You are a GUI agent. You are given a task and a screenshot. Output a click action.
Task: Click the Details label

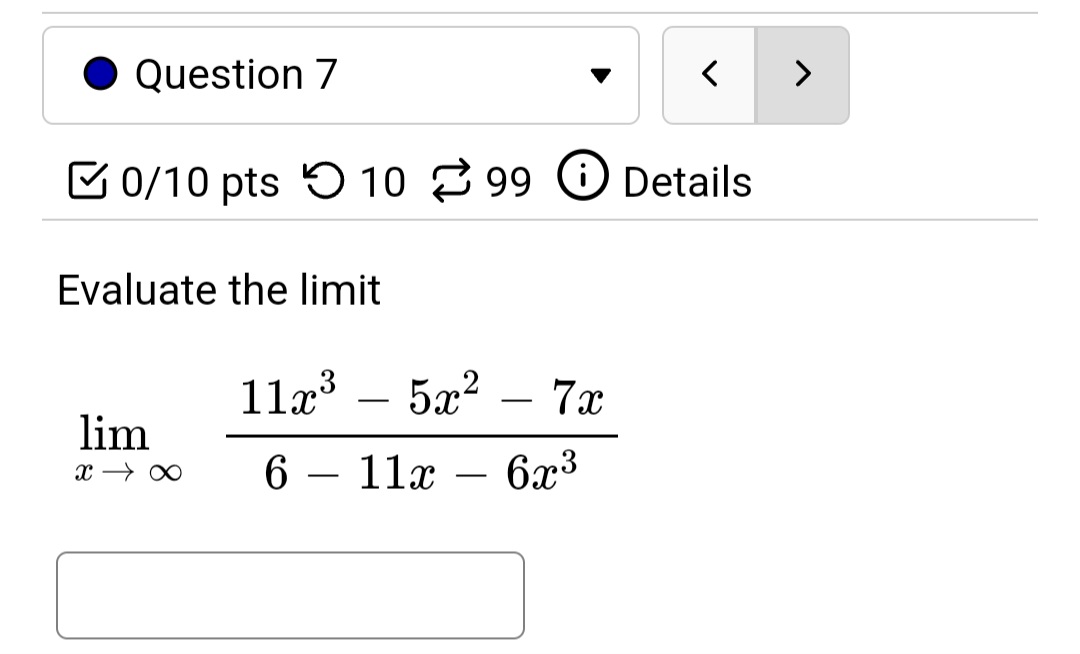tap(686, 181)
